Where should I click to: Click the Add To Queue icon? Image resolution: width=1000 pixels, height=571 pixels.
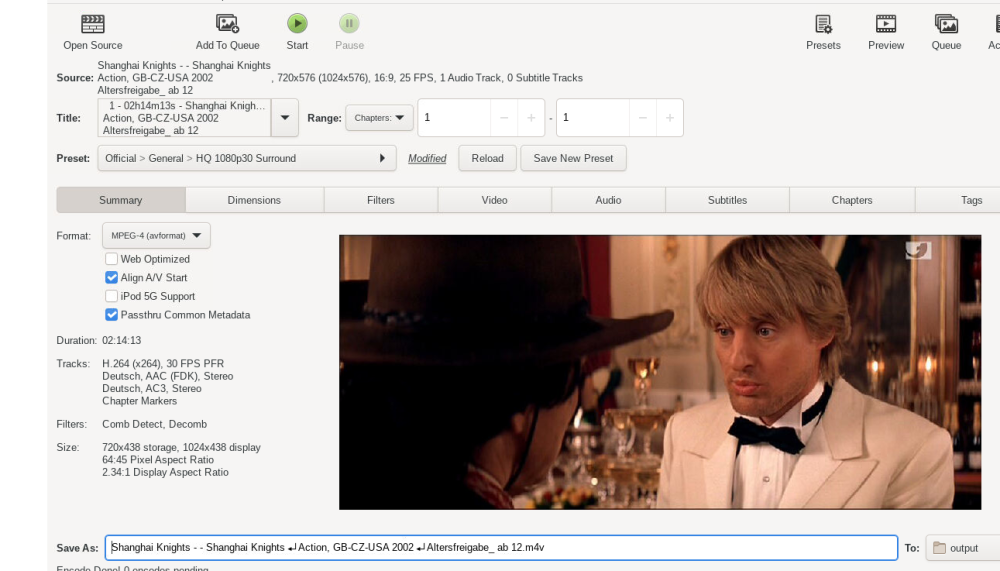click(x=227, y=24)
